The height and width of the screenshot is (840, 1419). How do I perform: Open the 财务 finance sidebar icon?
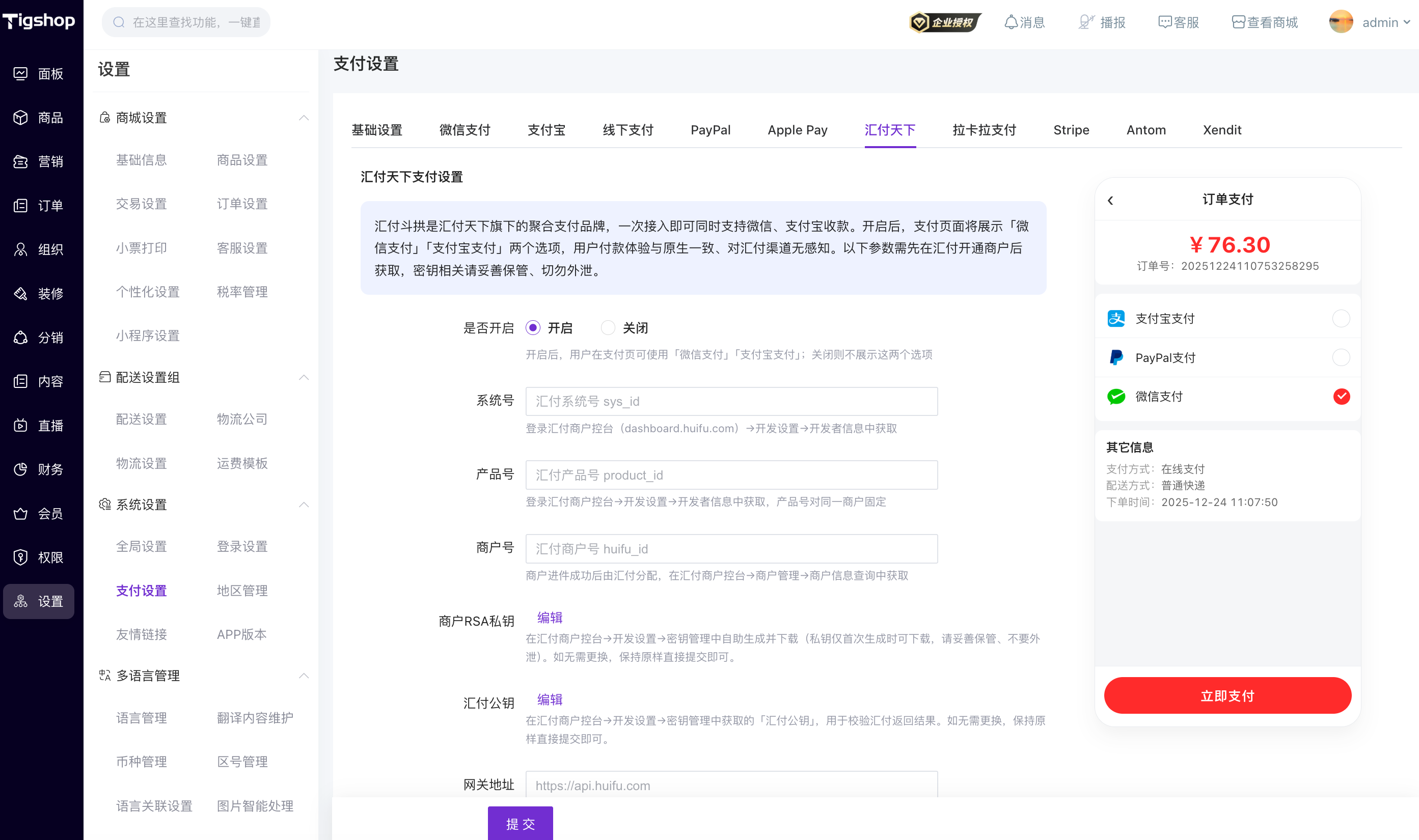20,469
